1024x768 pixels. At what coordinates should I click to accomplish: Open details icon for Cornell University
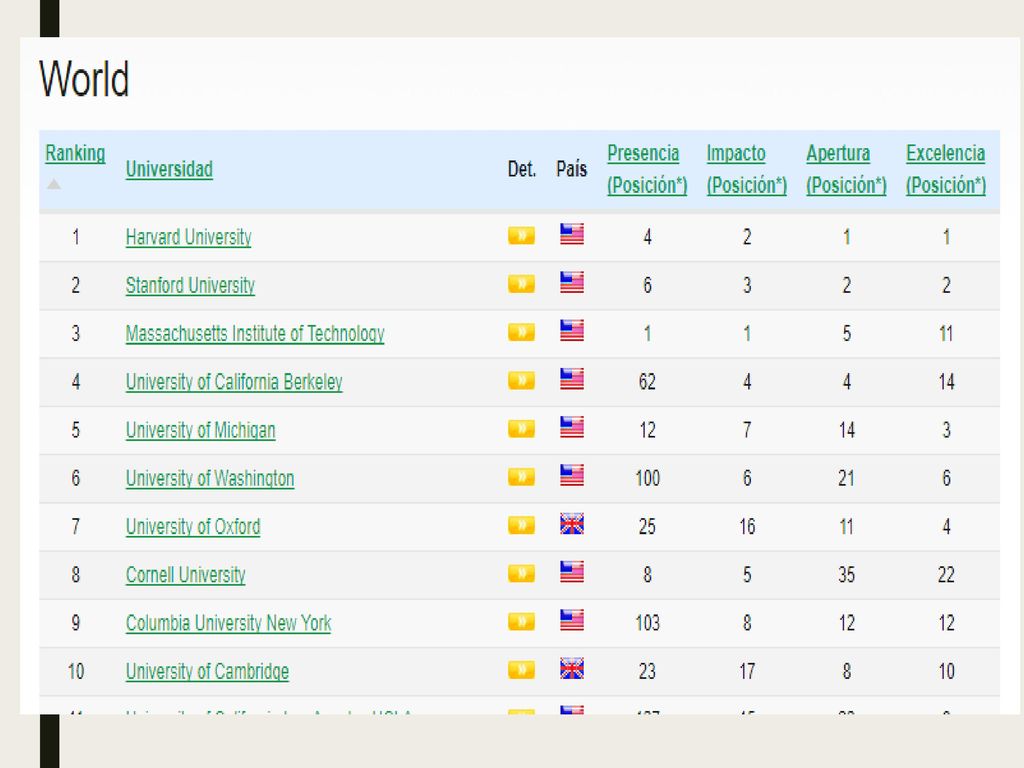coord(521,573)
